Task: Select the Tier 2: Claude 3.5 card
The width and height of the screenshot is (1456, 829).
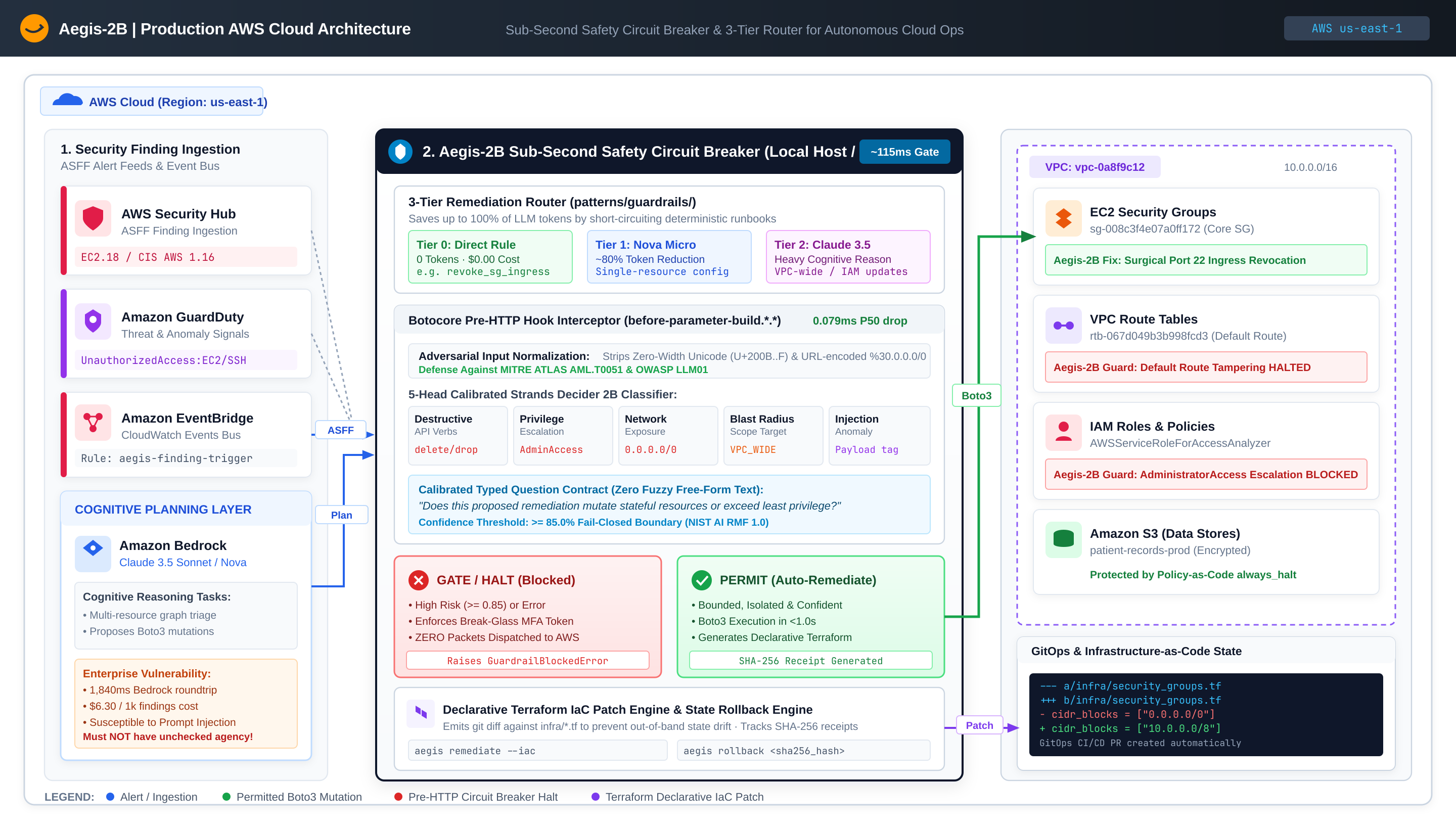Action: (x=847, y=257)
